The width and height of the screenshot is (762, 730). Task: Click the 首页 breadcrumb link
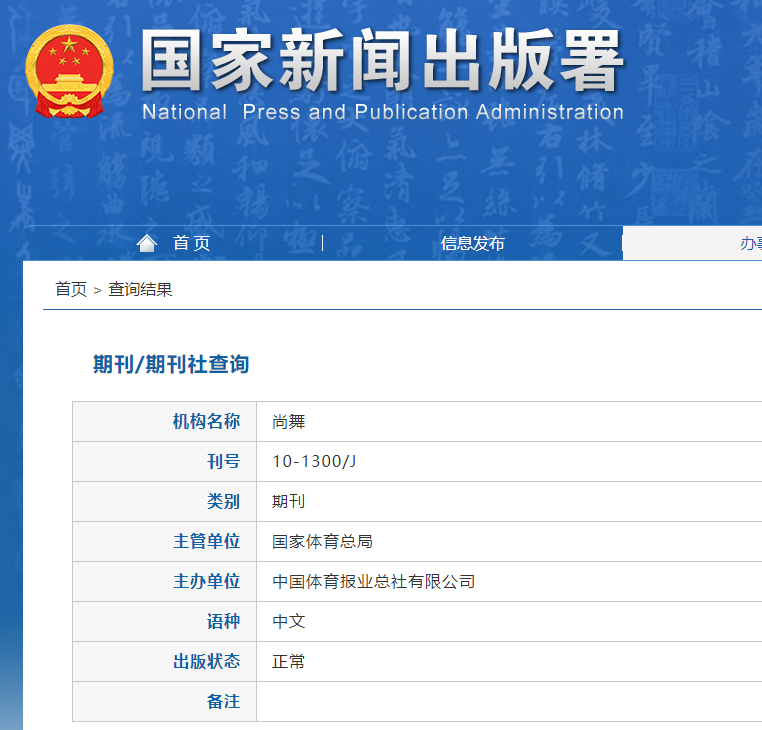pyautogui.click(x=70, y=289)
